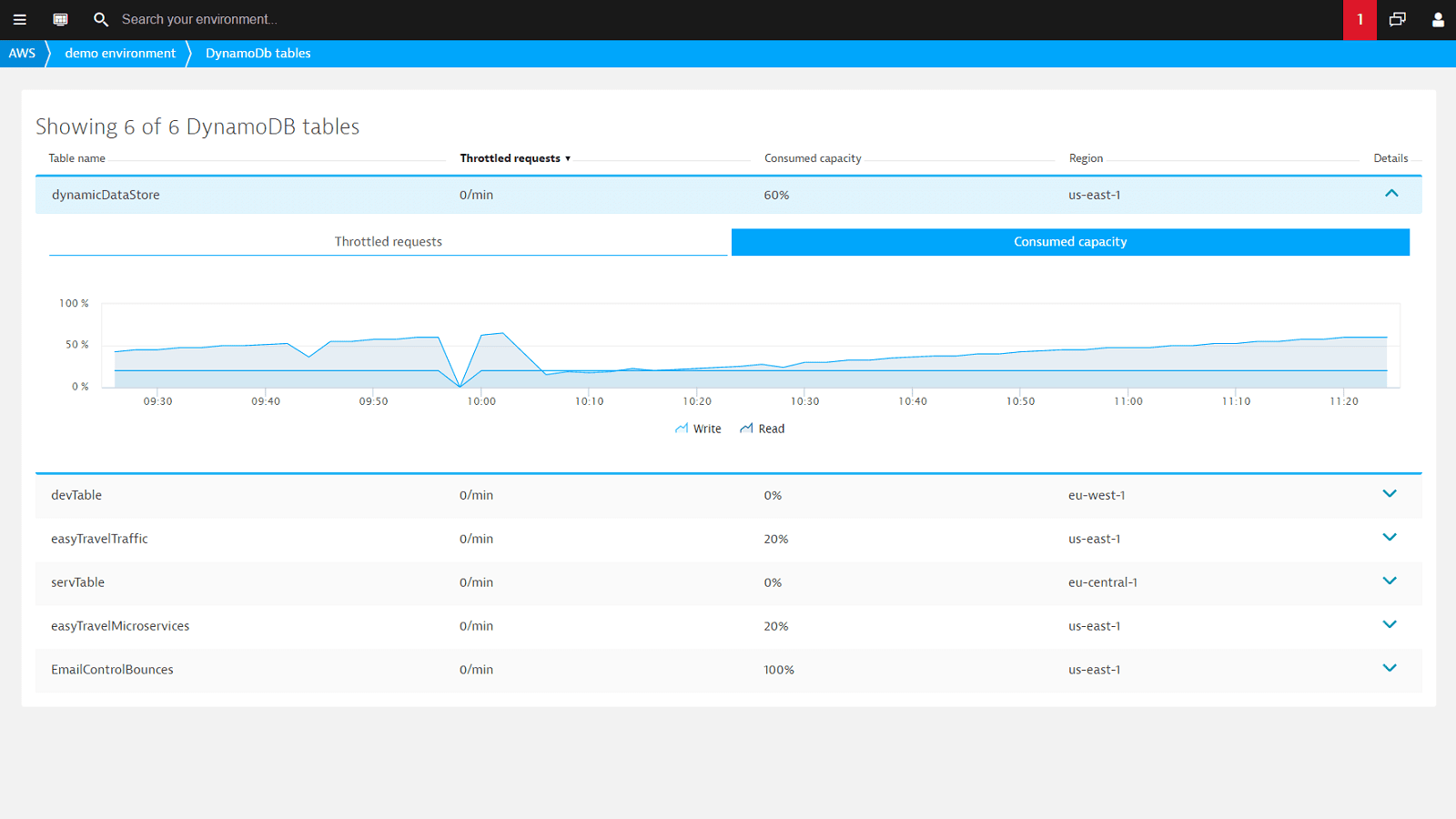Click the dynamicDataStore table name
Image resolution: width=1456 pixels, height=819 pixels.
[106, 195]
